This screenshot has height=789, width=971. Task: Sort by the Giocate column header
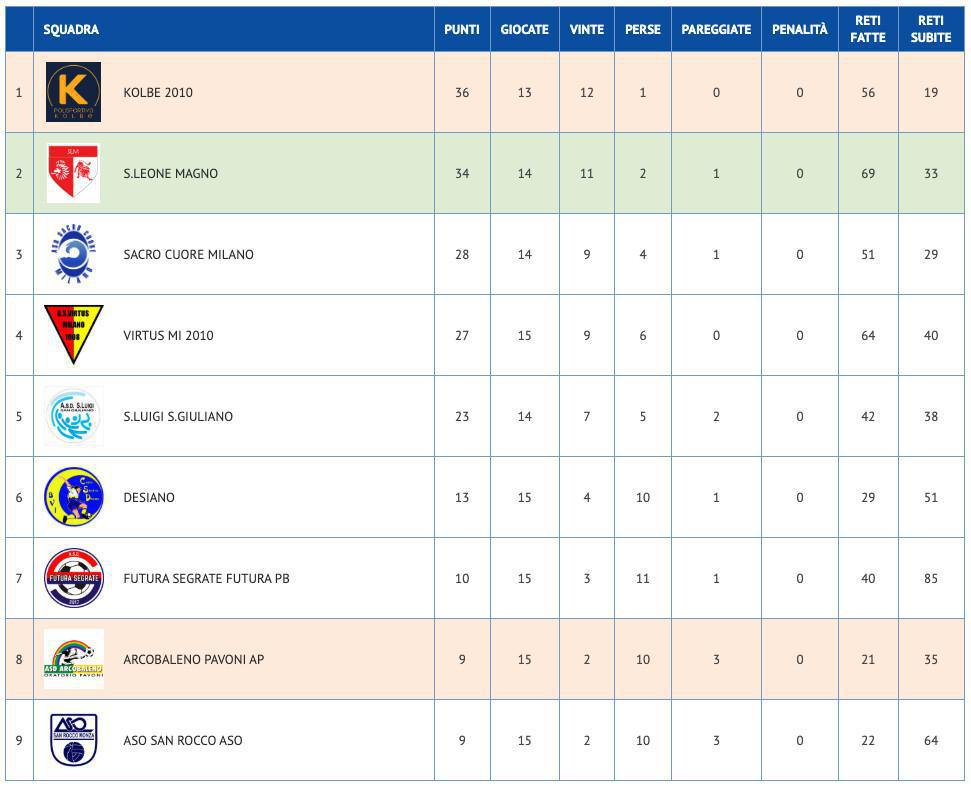(x=524, y=29)
